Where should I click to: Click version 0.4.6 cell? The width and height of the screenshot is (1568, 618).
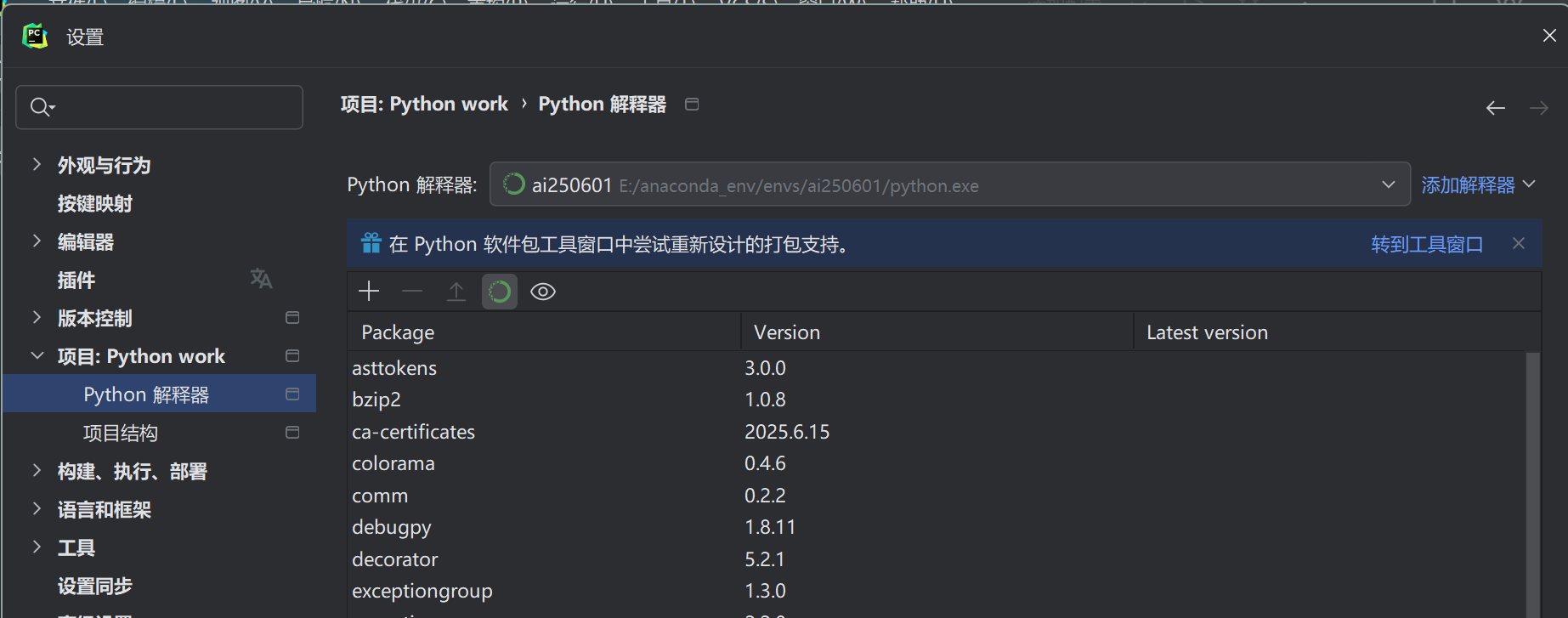[x=765, y=463]
